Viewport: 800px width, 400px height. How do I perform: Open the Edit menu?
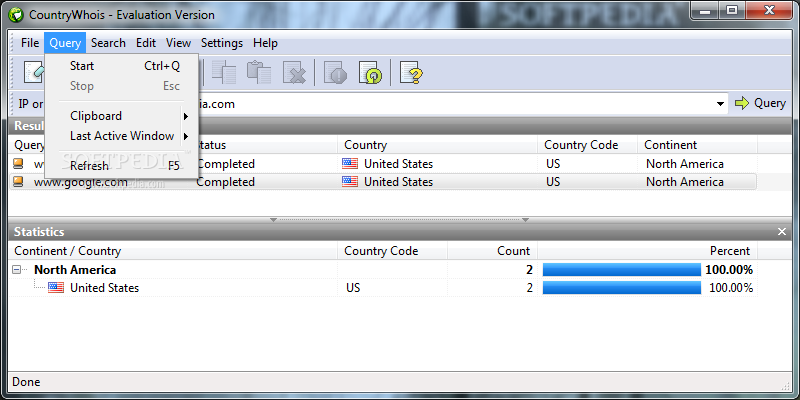pyautogui.click(x=146, y=43)
